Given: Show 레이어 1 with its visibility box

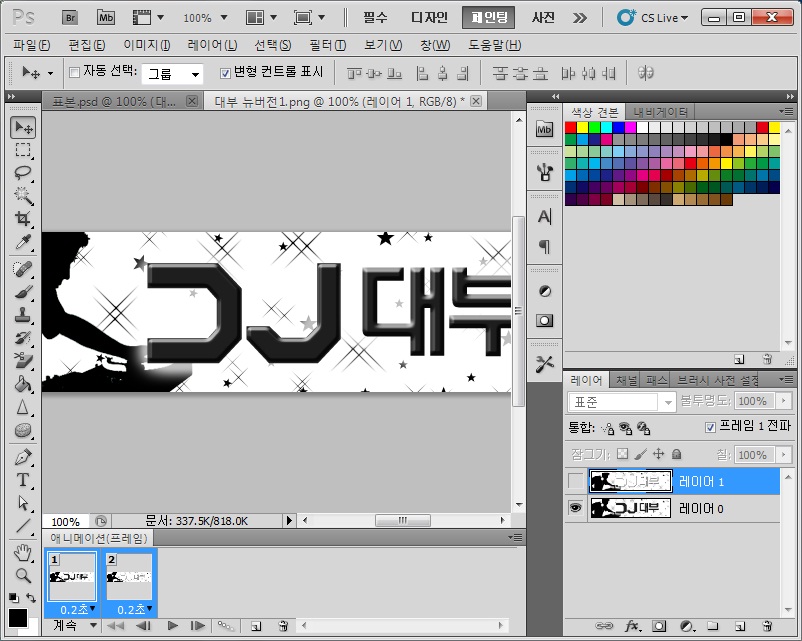Looking at the screenshot, I should click(x=575, y=481).
